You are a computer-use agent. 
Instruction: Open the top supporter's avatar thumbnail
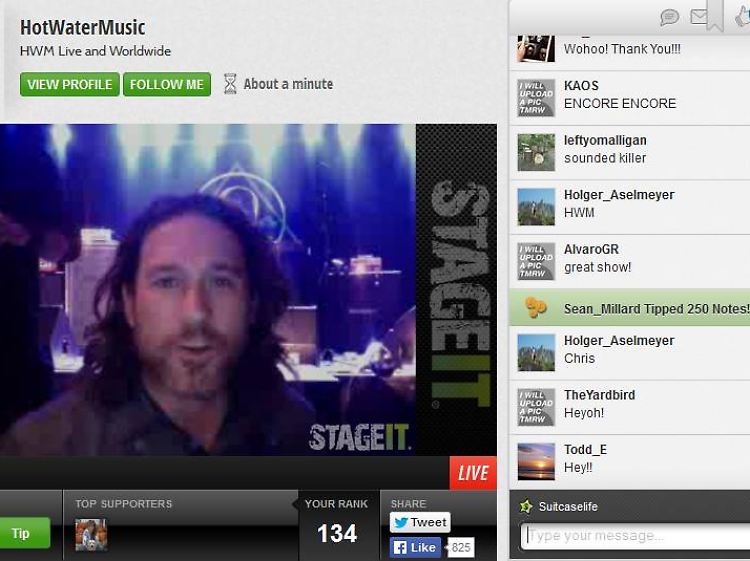click(x=91, y=535)
